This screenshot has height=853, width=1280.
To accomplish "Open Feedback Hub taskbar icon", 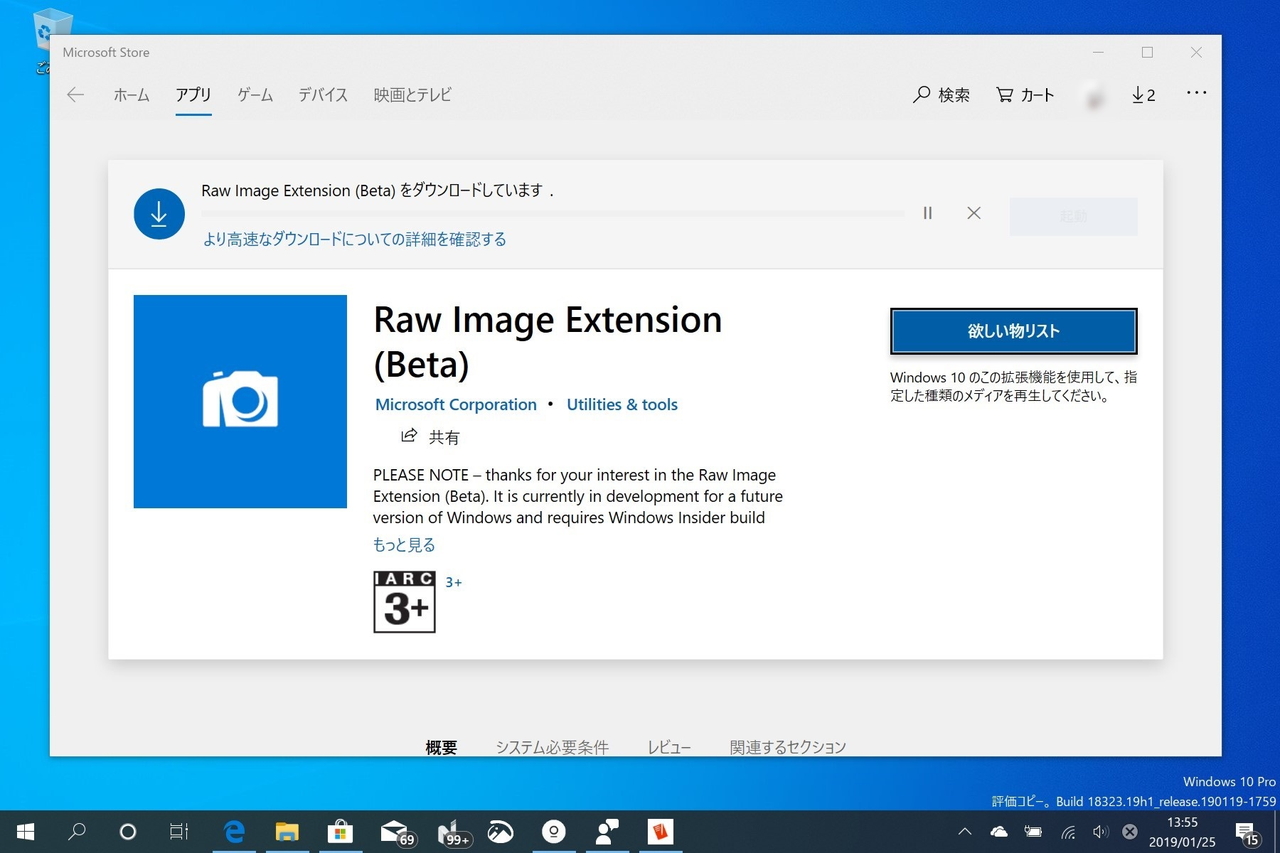I will [x=606, y=832].
